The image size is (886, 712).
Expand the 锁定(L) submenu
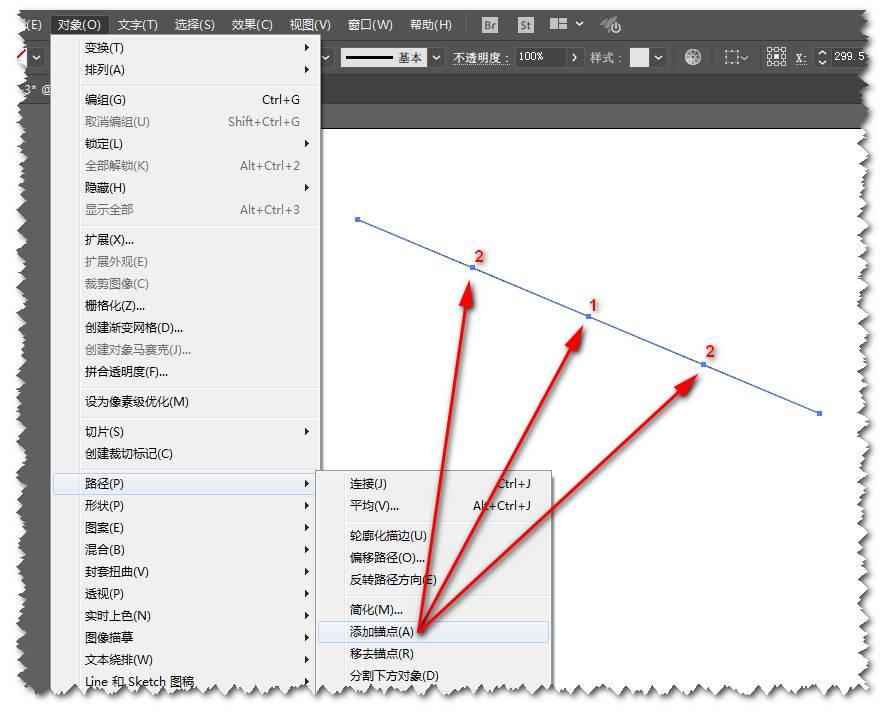[186, 144]
